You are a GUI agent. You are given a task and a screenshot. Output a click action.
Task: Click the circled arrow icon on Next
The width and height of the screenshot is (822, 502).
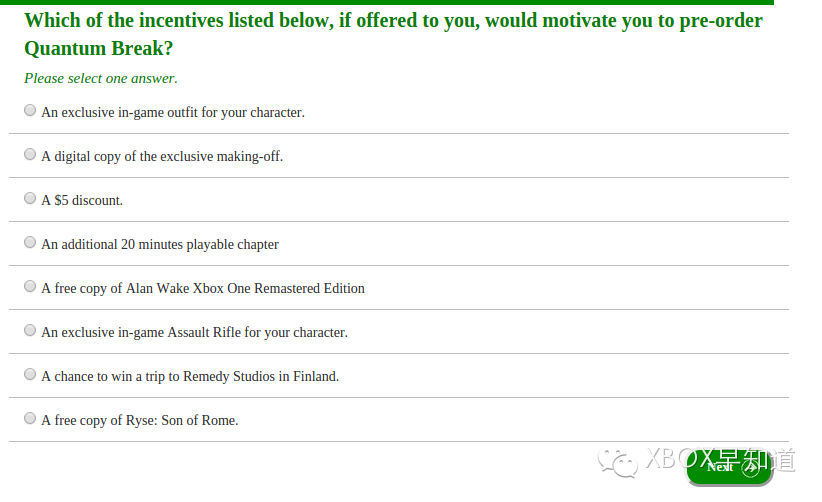(x=751, y=468)
